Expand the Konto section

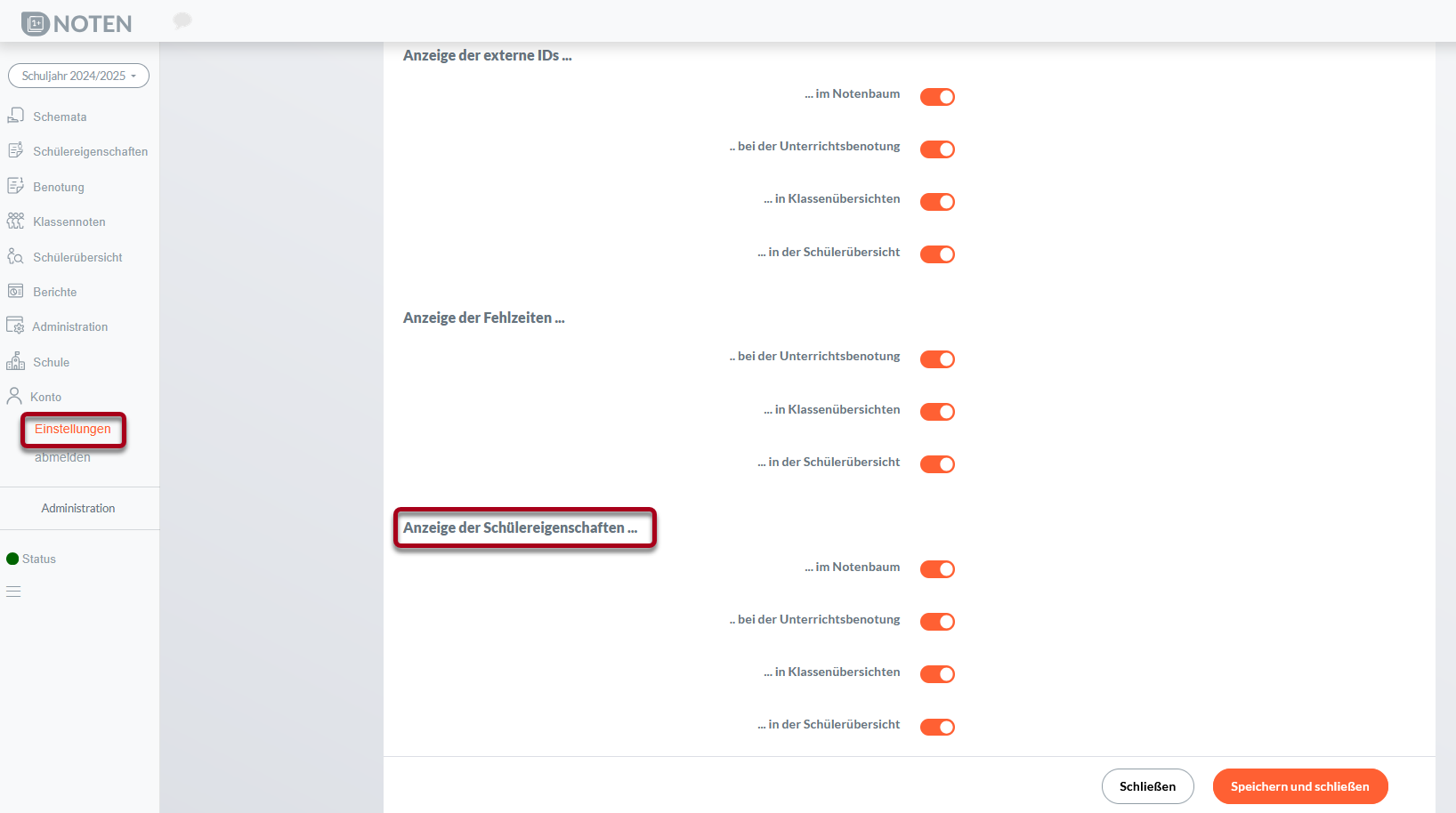tap(44, 396)
